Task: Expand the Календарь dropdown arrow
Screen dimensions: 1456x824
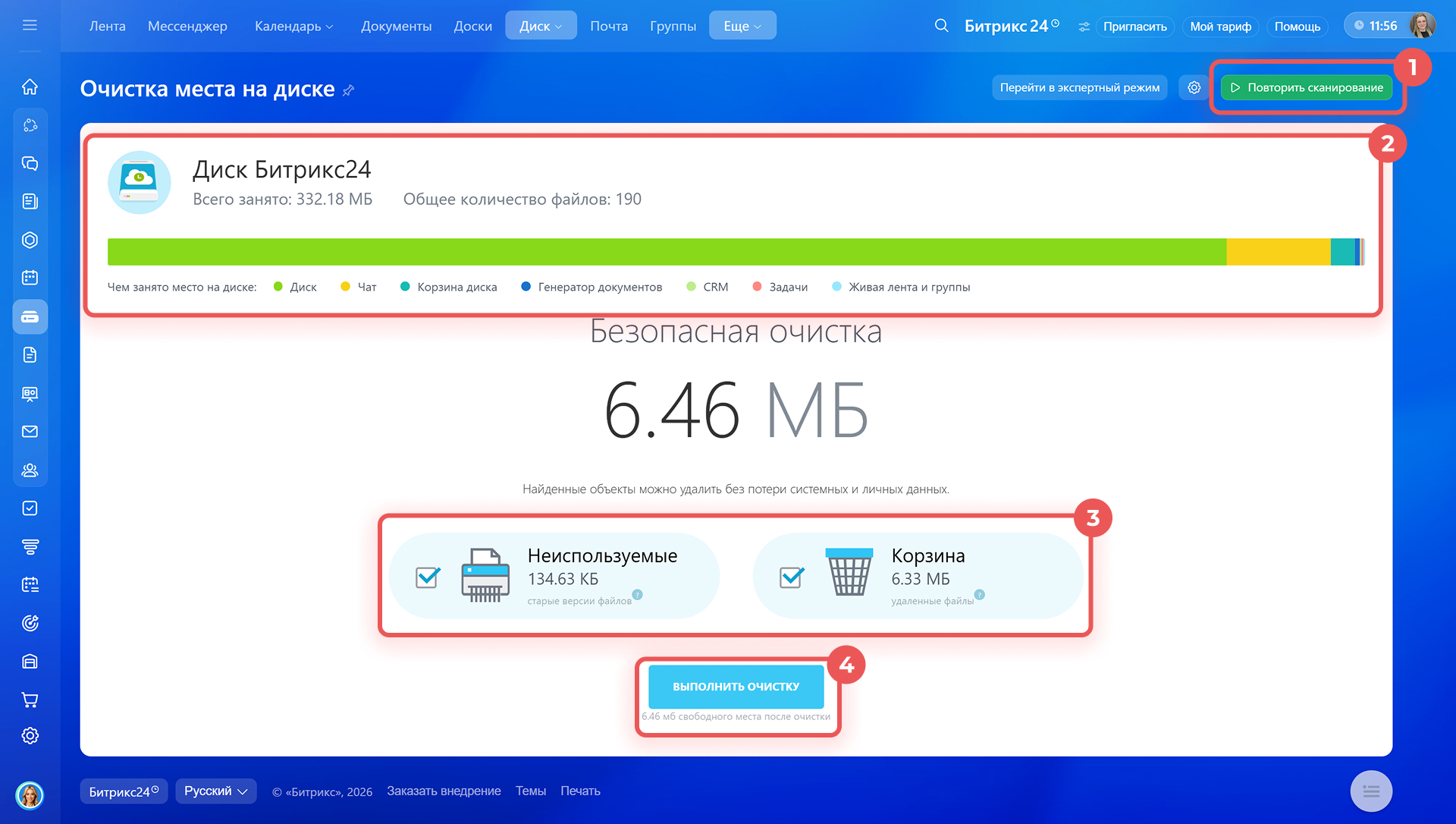Action: [x=329, y=27]
